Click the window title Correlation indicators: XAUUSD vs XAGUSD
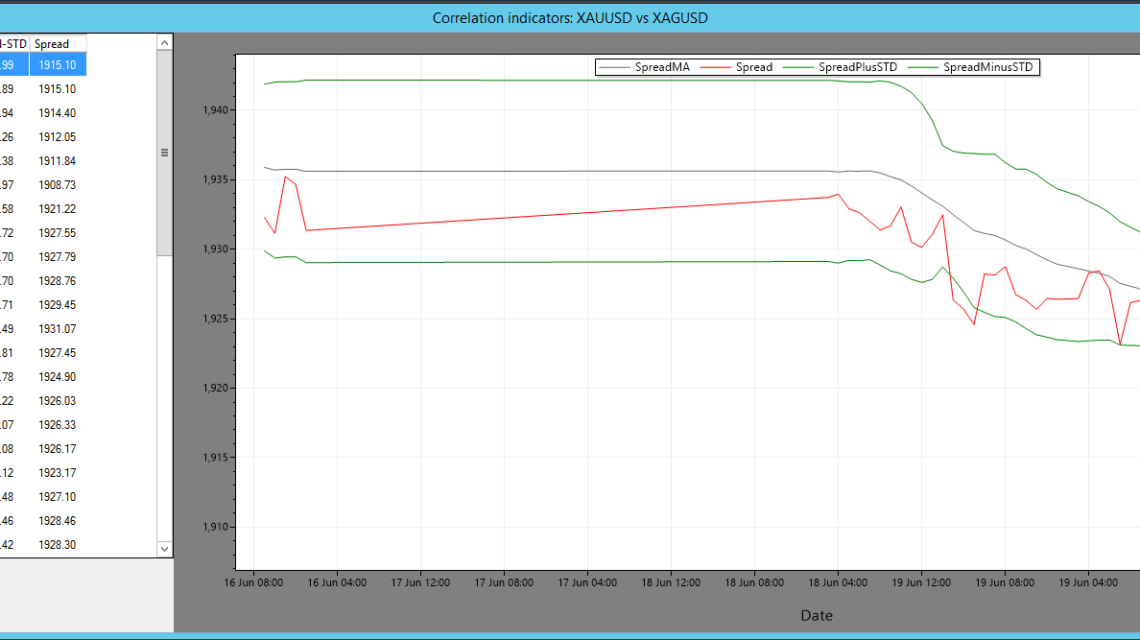The image size is (1140, 640). (x=570, y=18)
